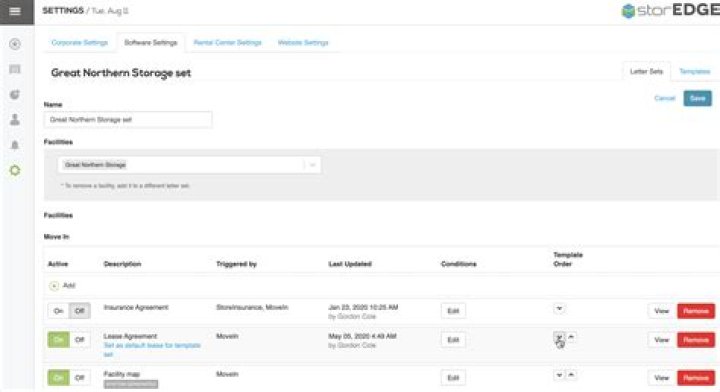Open the reports pie chart sidebar icon

coord(15,95)
